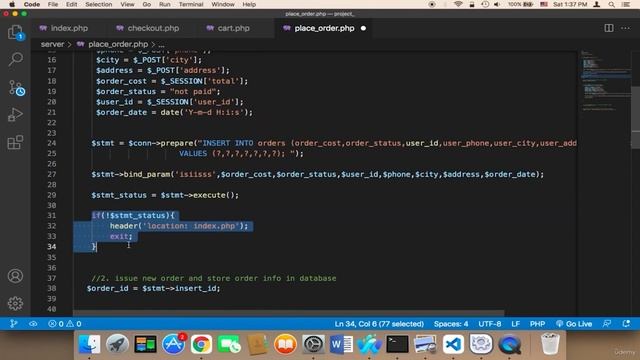640x360 pixels.
Task: Click line number 24 in the gutter
Action: [51, 143]
